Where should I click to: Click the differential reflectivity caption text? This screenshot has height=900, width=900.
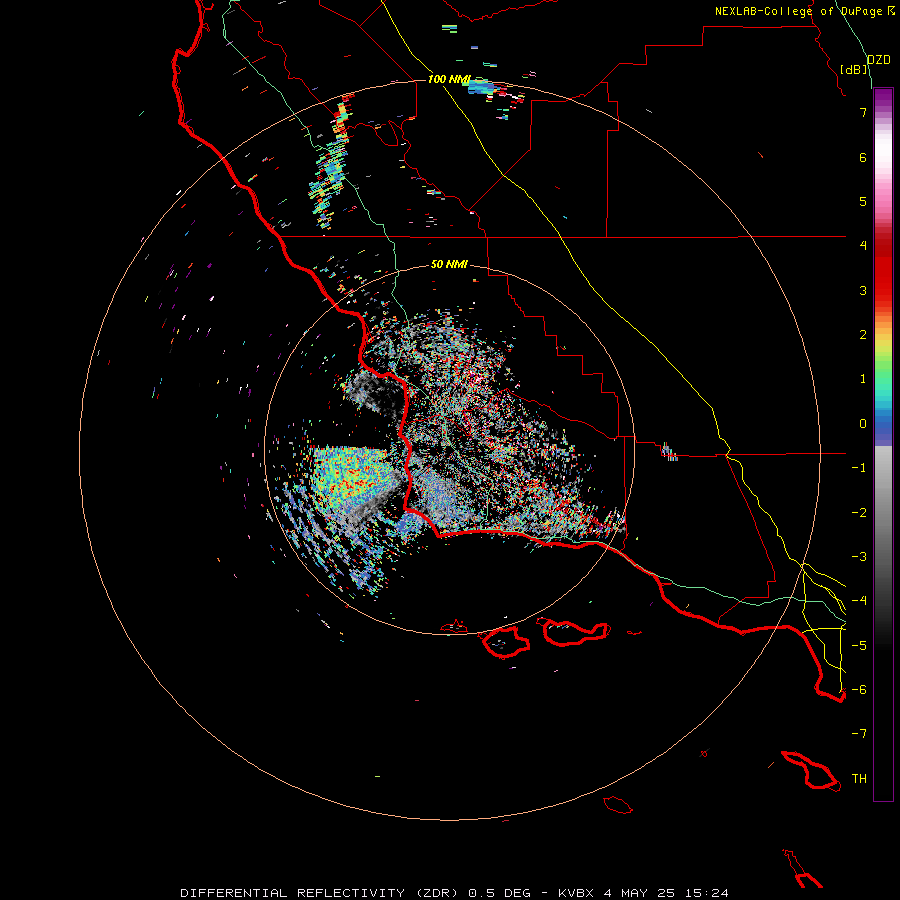click(x=455, y=893)
